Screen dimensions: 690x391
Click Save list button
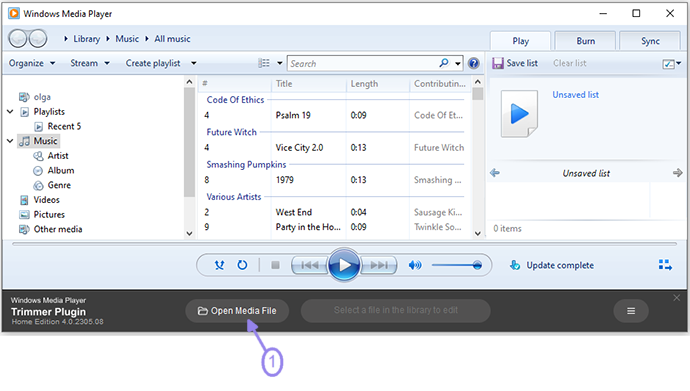coord(515,63)
